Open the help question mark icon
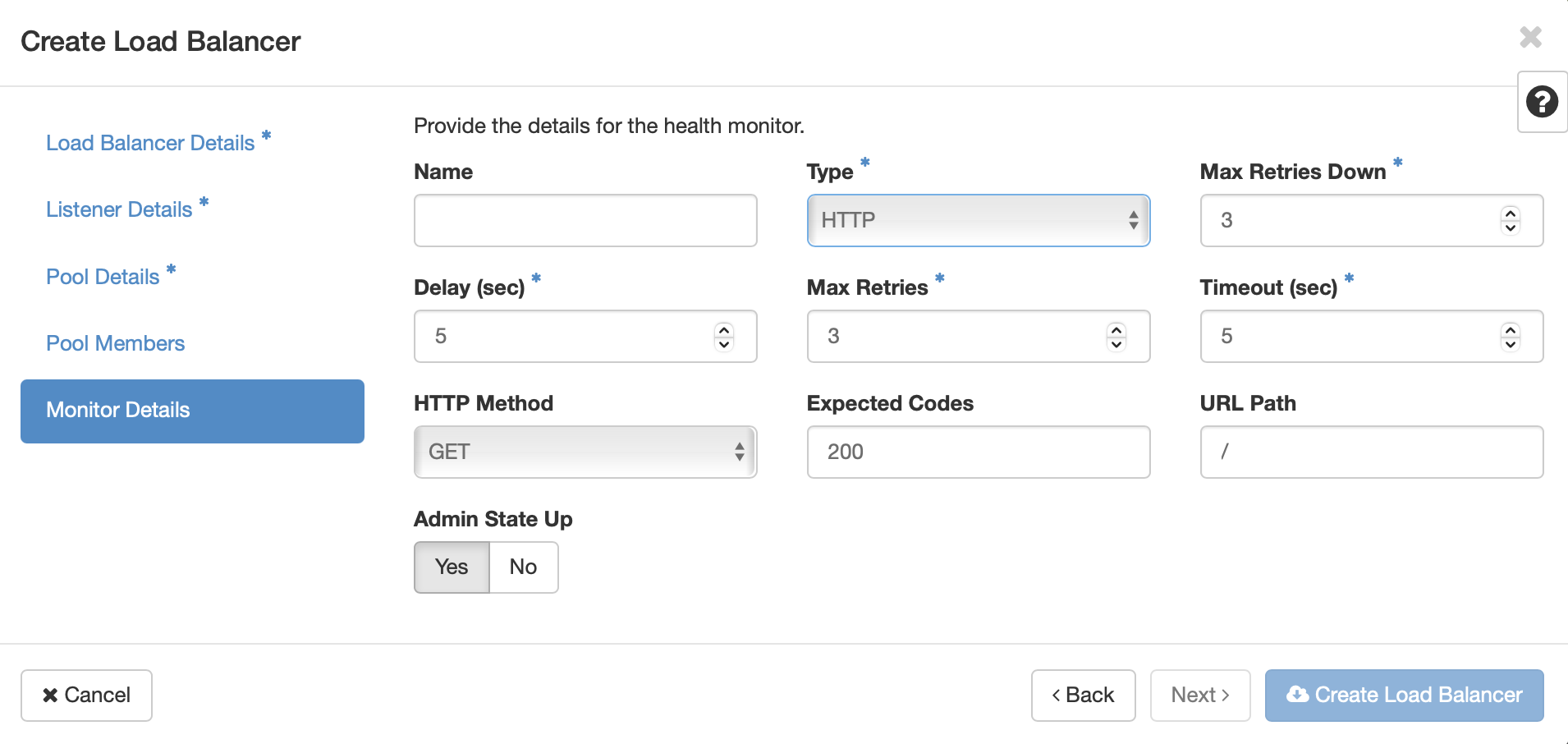Viewport: 1568px width, 744px height. (x=1542, y=102)
